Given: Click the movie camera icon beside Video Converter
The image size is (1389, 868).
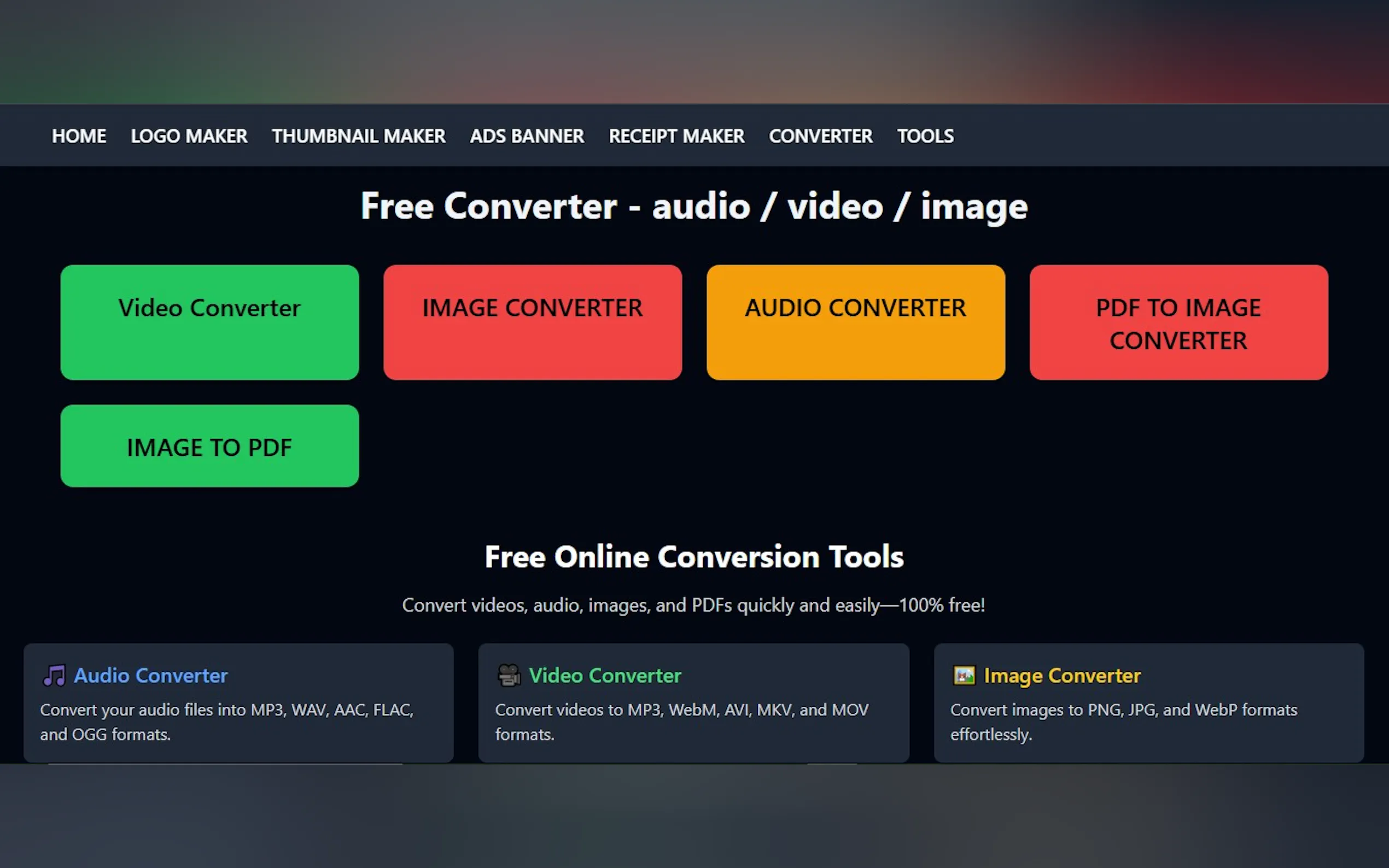Looking at the screenshot, I should pos(509,676).
